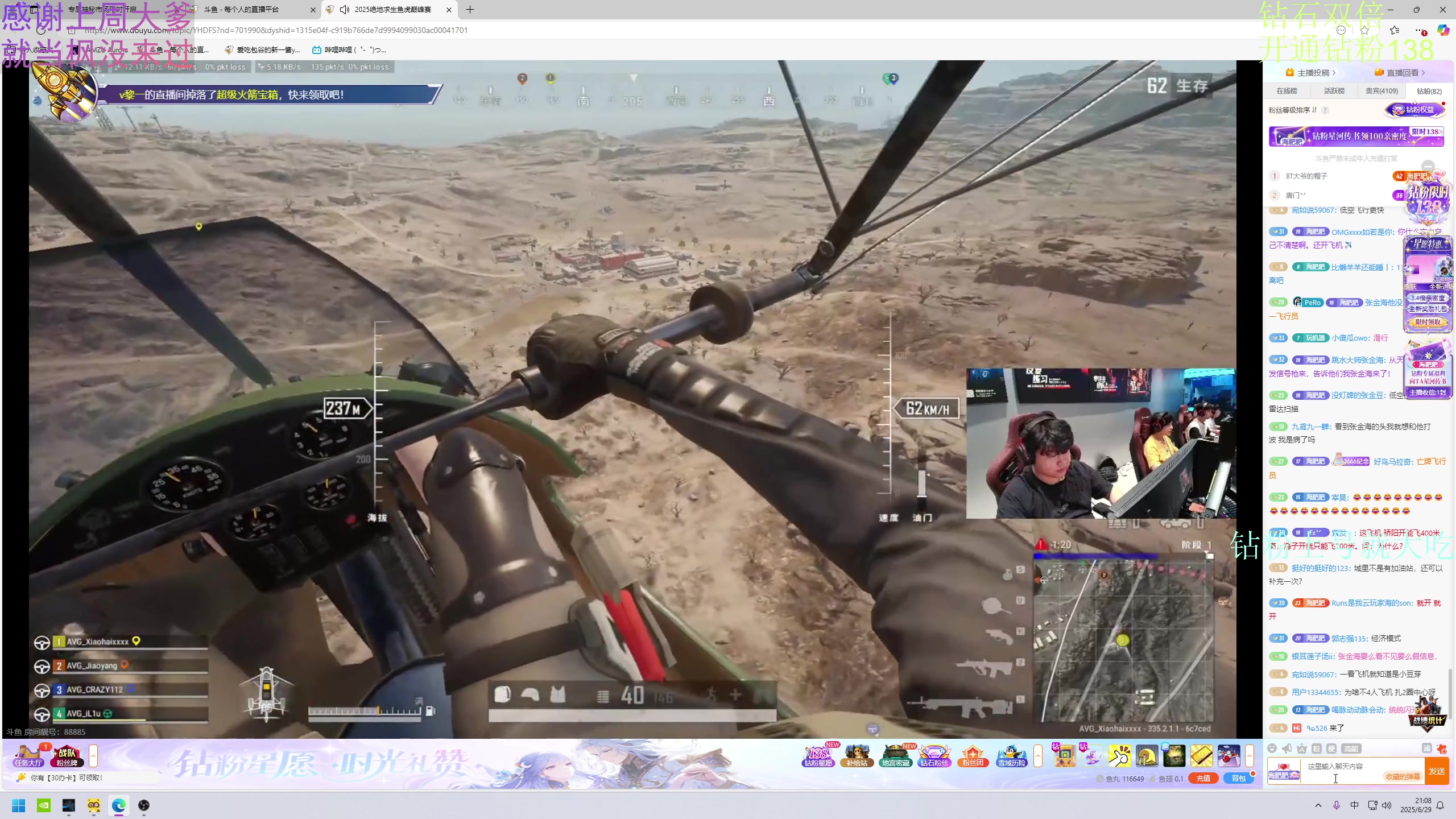Select the Game Boy console gift
This screenshot has width=1456, height=819.
[1064, 755]
